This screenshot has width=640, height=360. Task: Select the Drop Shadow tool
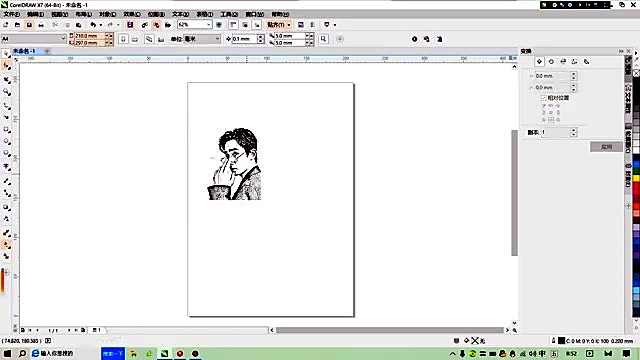click(6, 207)
